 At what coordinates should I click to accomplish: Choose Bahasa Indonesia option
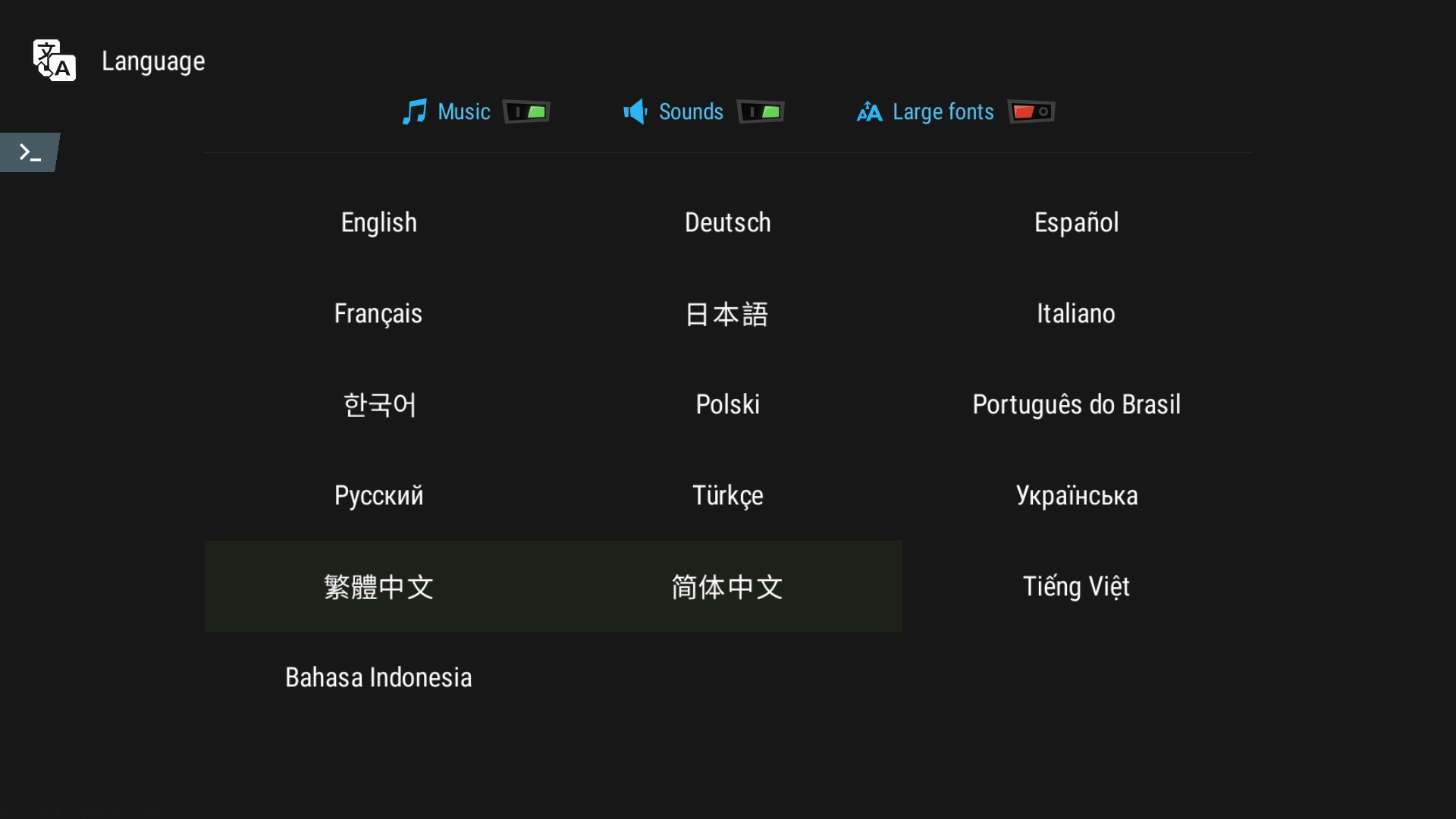(378, 677)
